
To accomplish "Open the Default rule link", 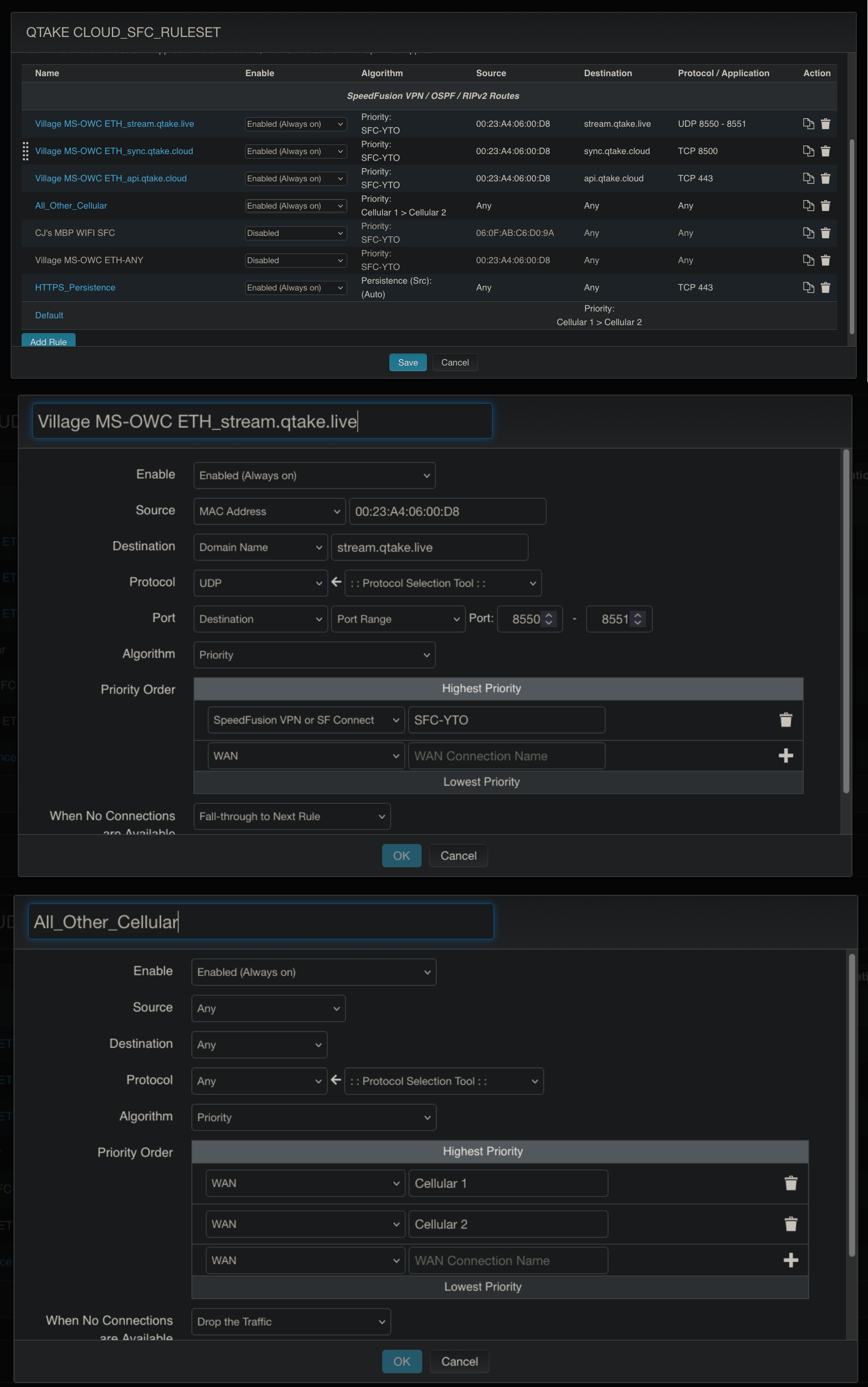I will click(49, 315).
